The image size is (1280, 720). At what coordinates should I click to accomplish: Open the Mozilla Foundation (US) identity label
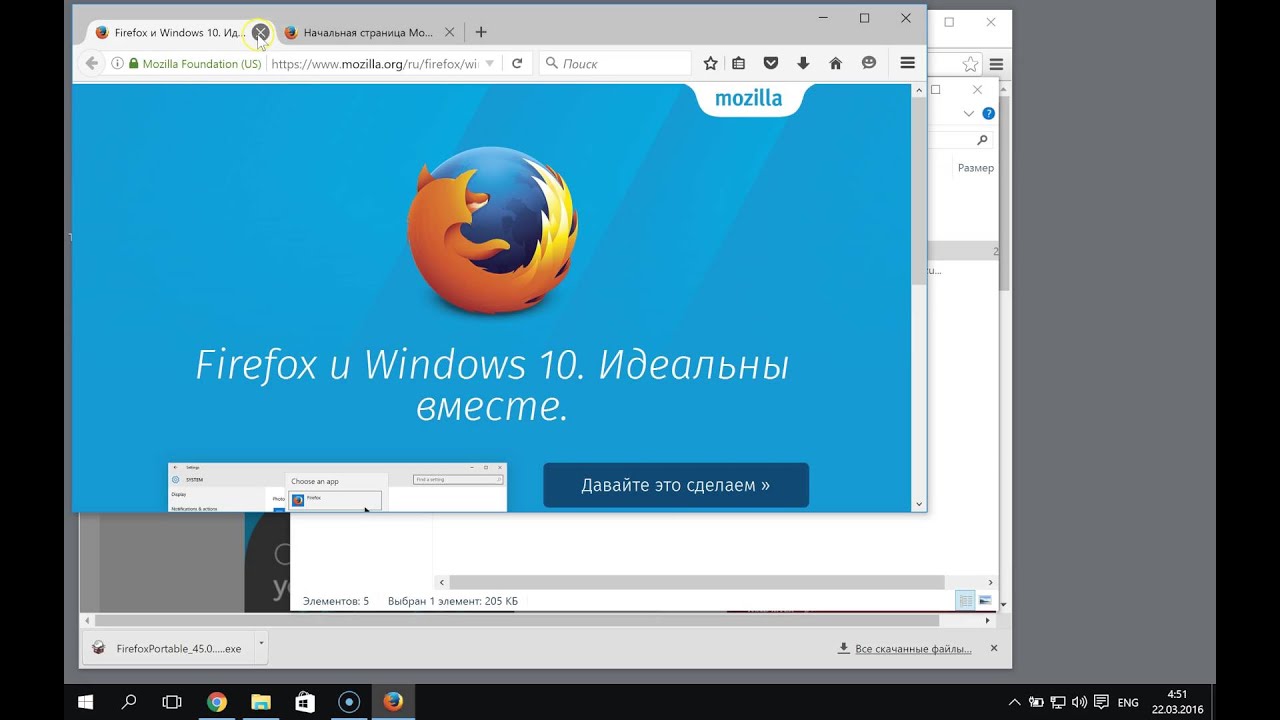(x=194, y=63)
